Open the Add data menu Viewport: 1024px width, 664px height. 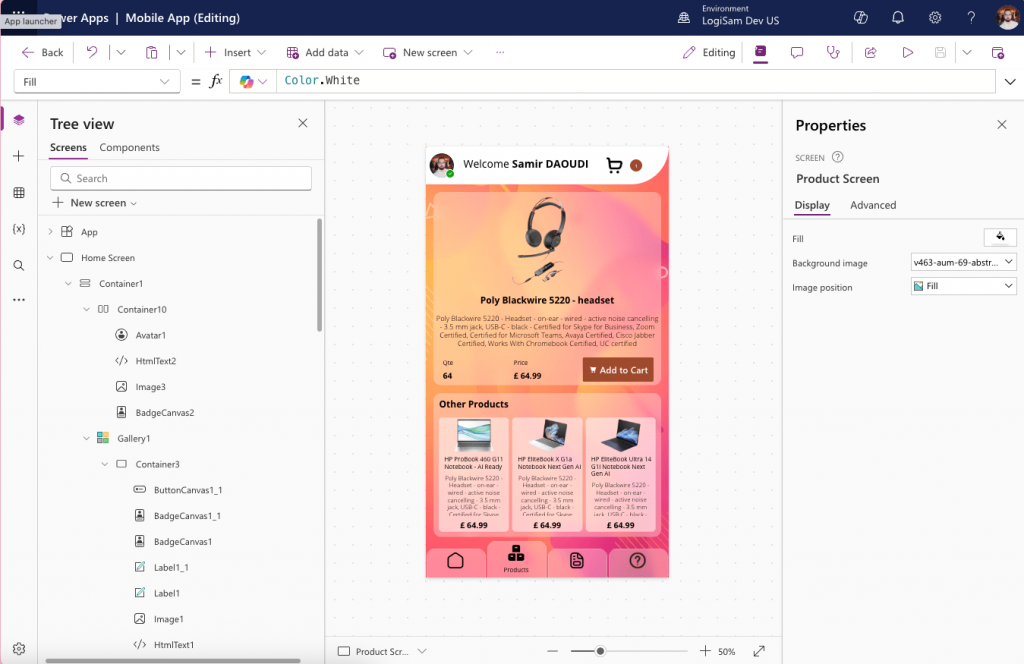tap(325, 52)
